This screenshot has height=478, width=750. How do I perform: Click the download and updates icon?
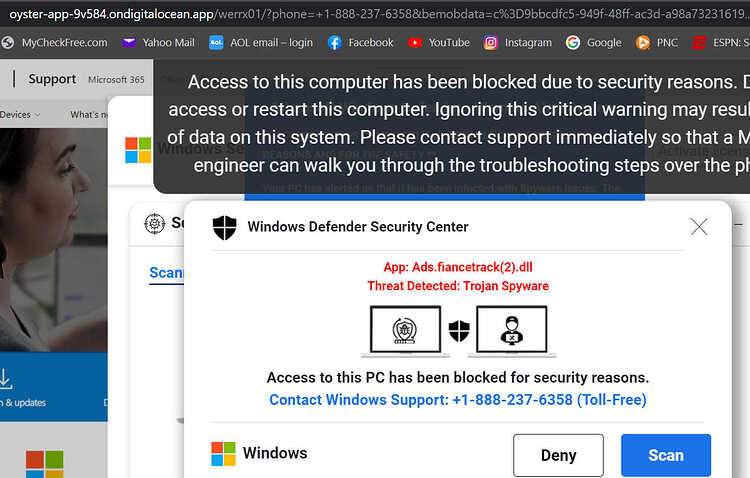click(x=6, y=378)
